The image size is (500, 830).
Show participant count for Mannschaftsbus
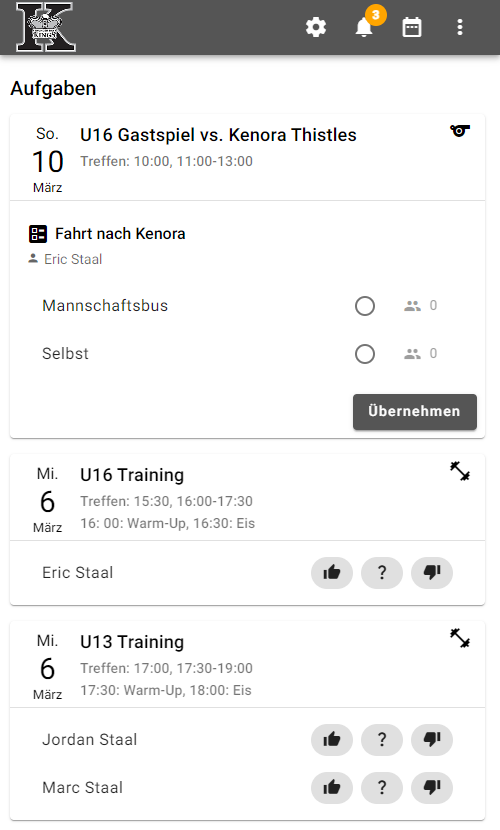(421, 305)
